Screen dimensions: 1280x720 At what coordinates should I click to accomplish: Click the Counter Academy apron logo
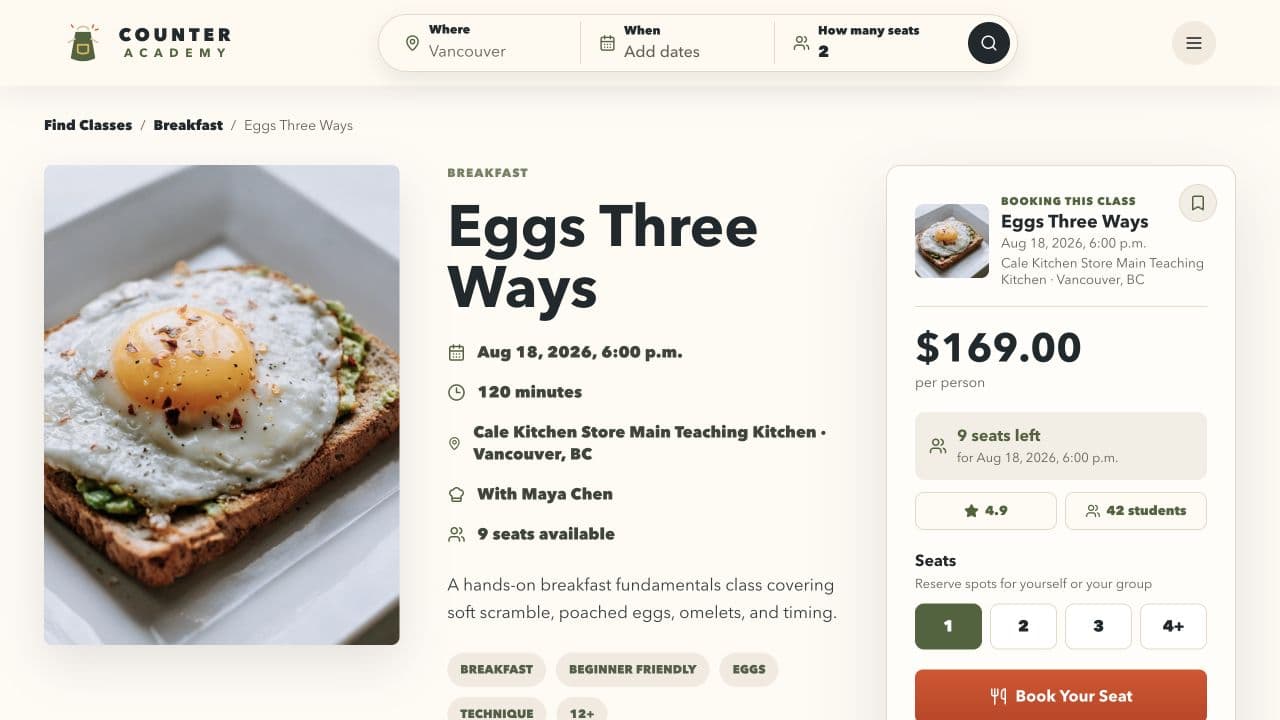tap(83, 43)
